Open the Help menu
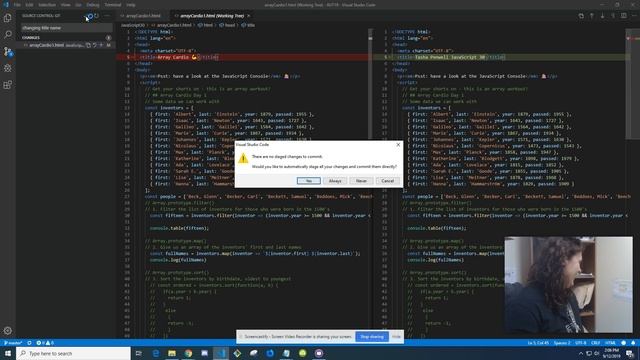 [131, 5]
